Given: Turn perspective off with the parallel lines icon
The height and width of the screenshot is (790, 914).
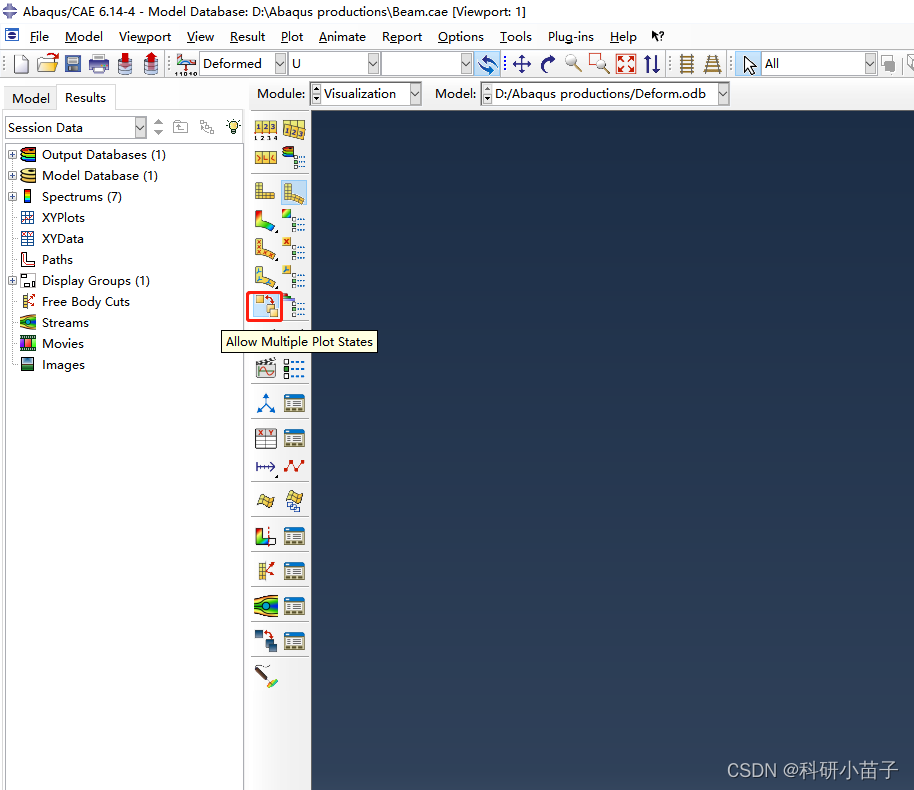Looking at the screenshot, I should click(687, 64).
